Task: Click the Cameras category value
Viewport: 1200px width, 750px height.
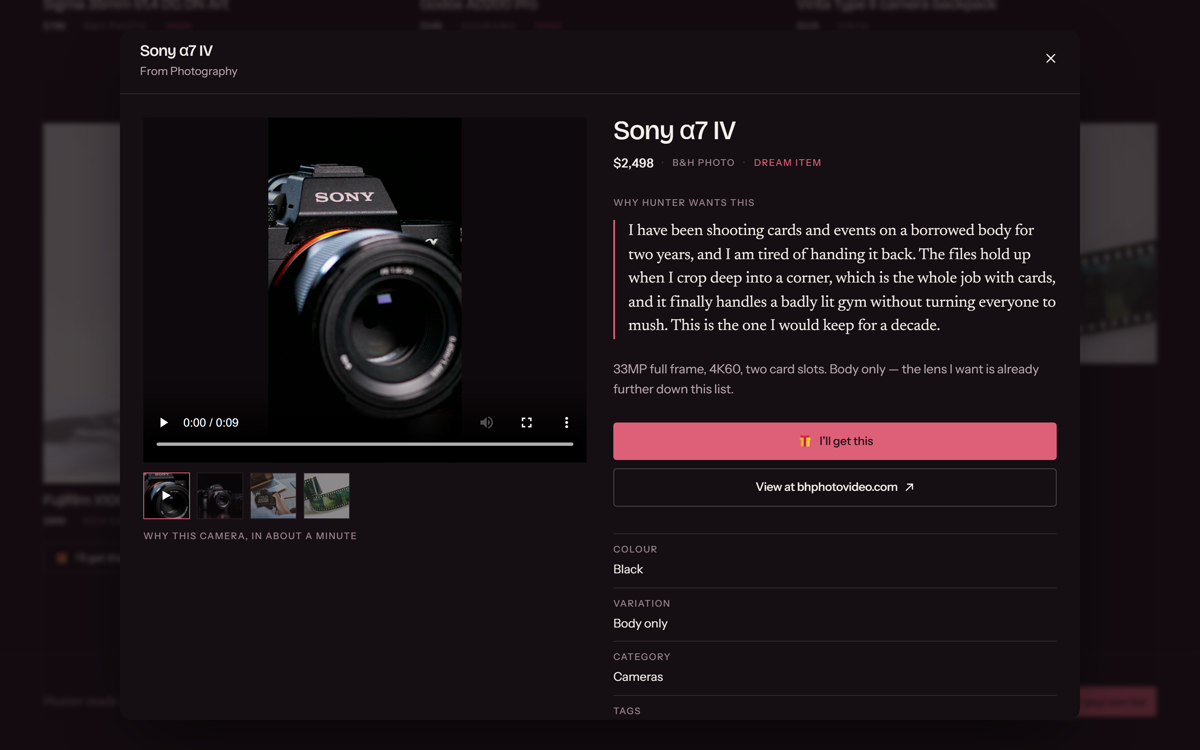Action: [x=638, y=677]
